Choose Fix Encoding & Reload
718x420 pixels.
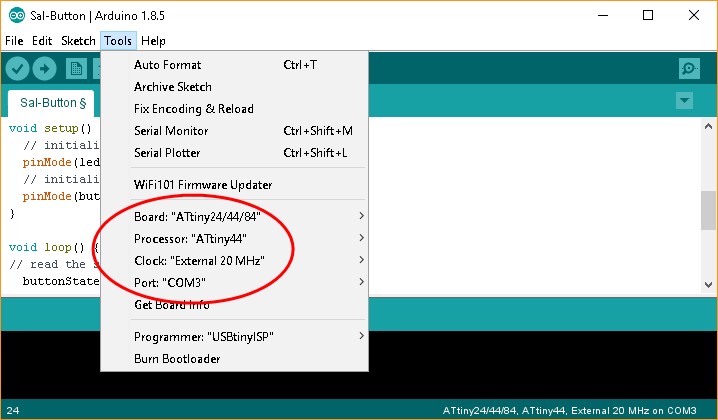pyautogui.click(x=234, y=109)
